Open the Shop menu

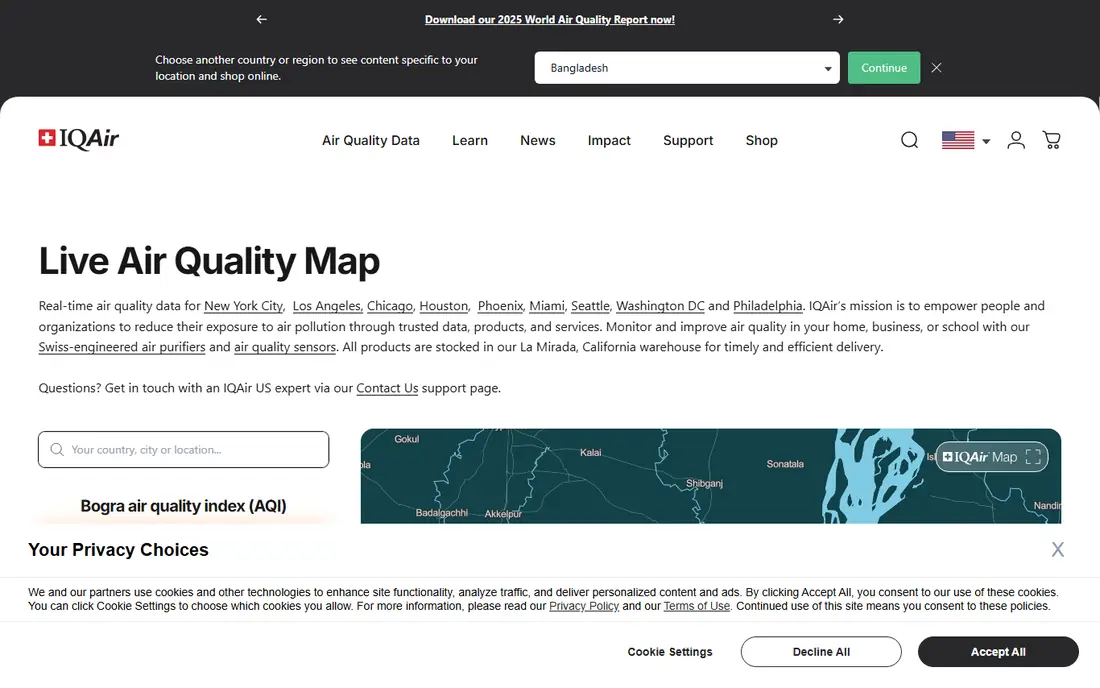(x=762, y=140)
